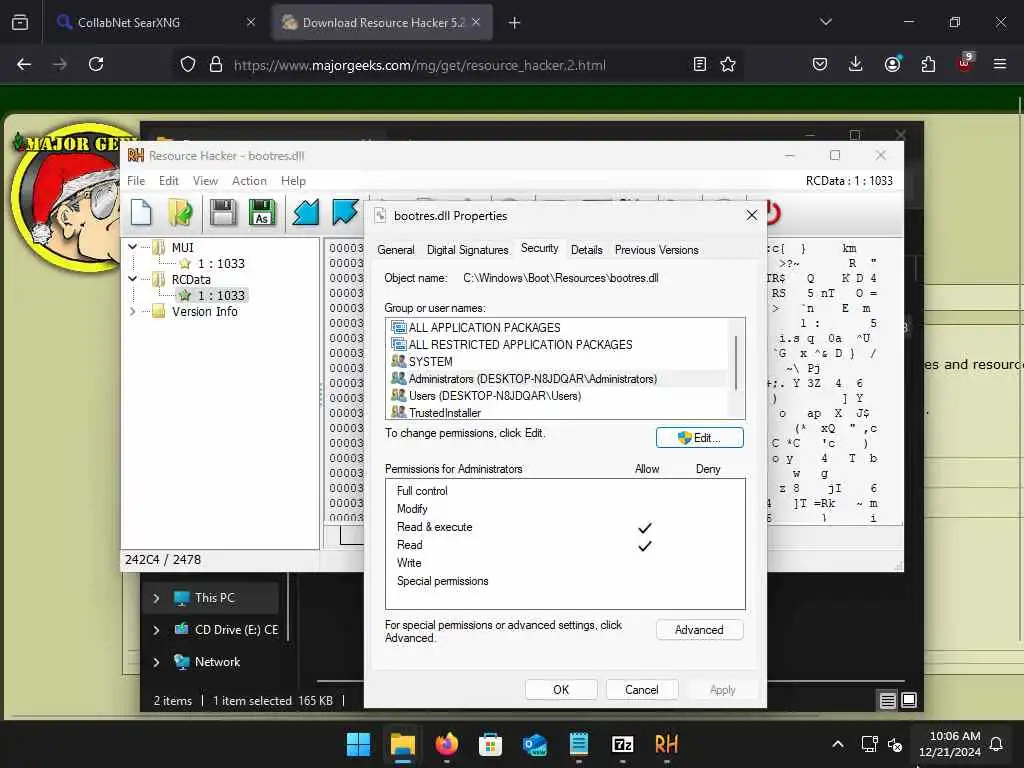Open a new browser tab
Viewport: 1024px width, 768px height.
coord(515,23)
